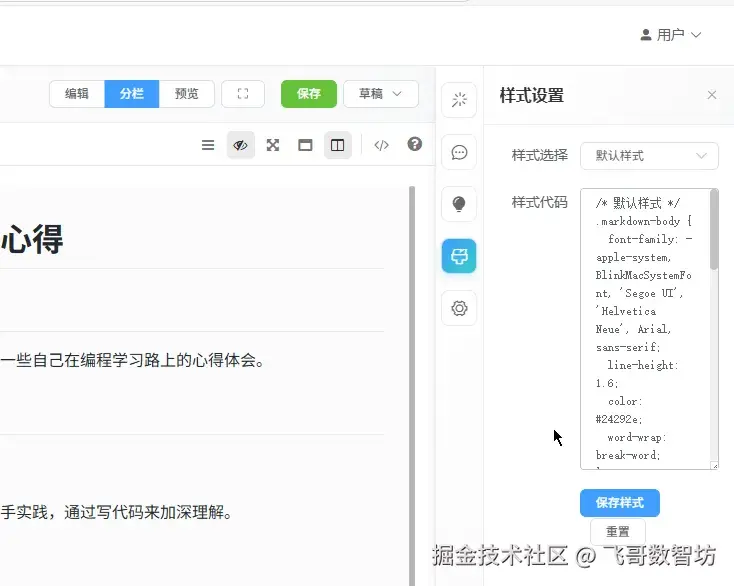Click the 样式设置 panel title

[531, 95]
